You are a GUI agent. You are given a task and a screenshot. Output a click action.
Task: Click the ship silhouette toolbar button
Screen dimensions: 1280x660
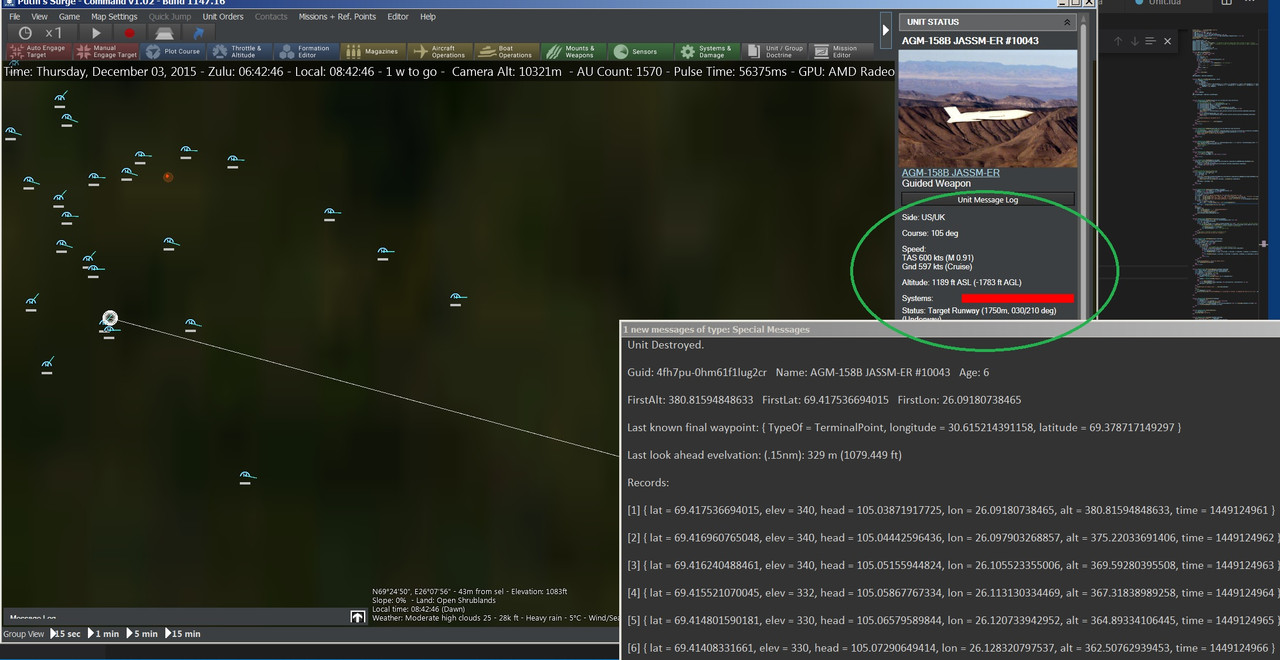pyautogui.click(x=163, y=33)
